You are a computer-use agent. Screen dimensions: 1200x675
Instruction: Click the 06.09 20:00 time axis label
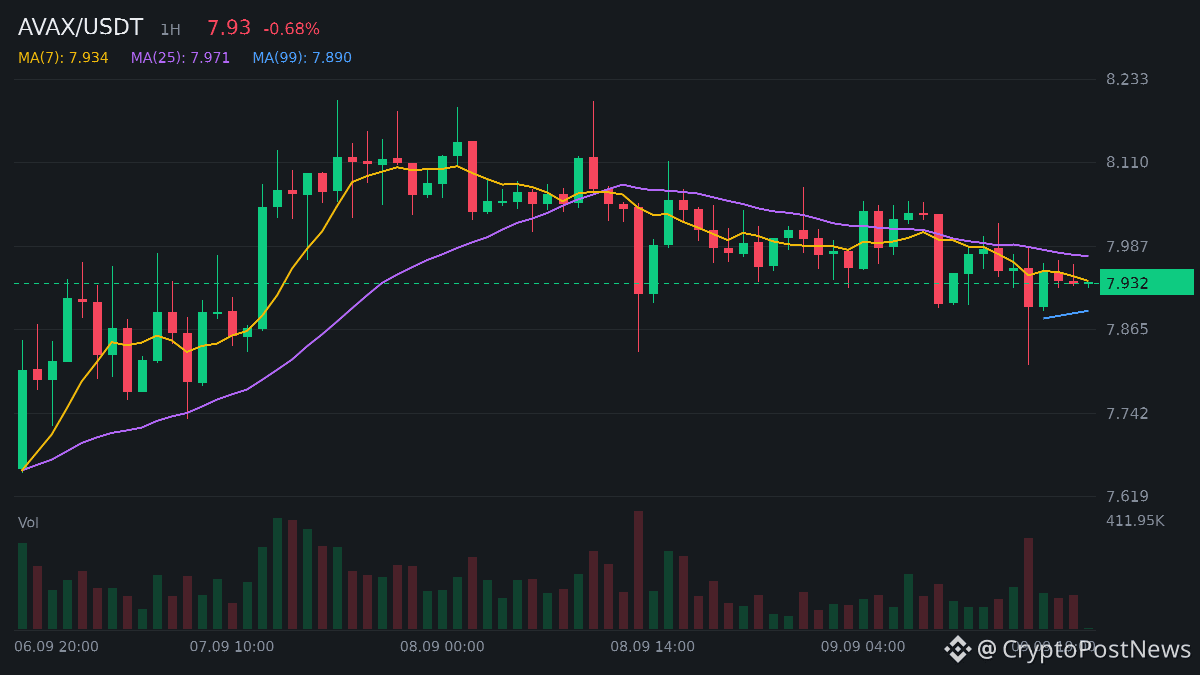click(x=56, y=647)
